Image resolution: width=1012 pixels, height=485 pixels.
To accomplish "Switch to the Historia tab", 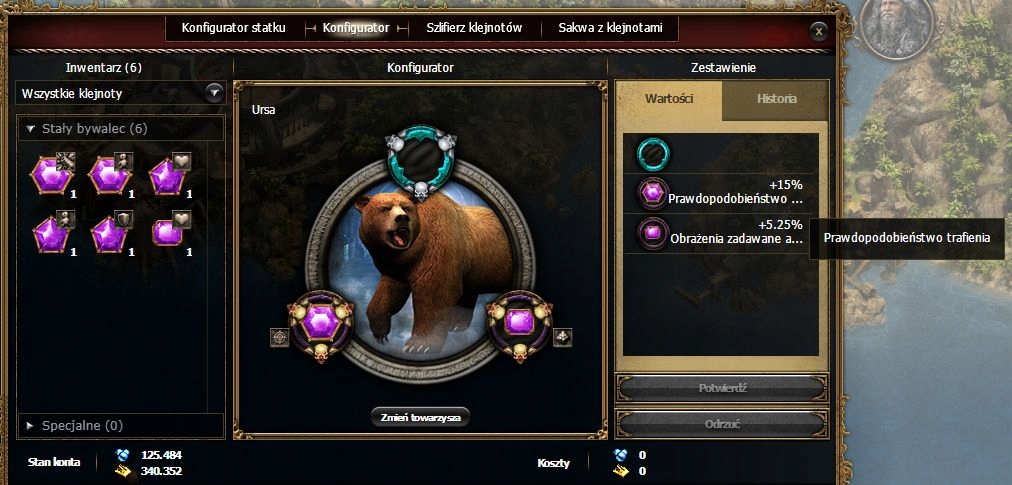I will (776, 99).
